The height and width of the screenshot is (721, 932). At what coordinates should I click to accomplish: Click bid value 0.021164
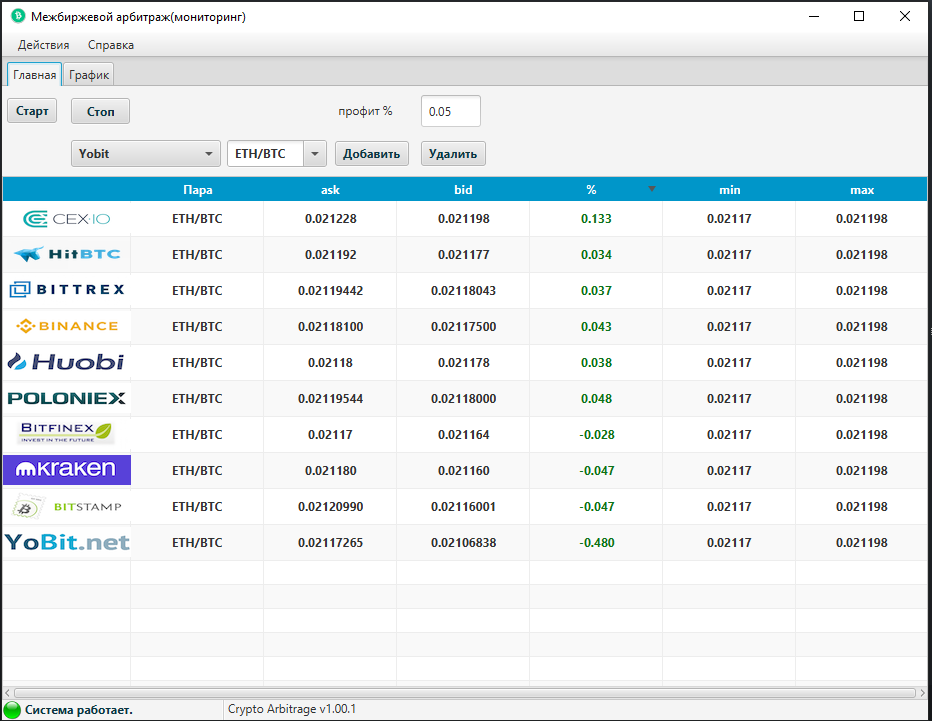click(x=464, y=435)
